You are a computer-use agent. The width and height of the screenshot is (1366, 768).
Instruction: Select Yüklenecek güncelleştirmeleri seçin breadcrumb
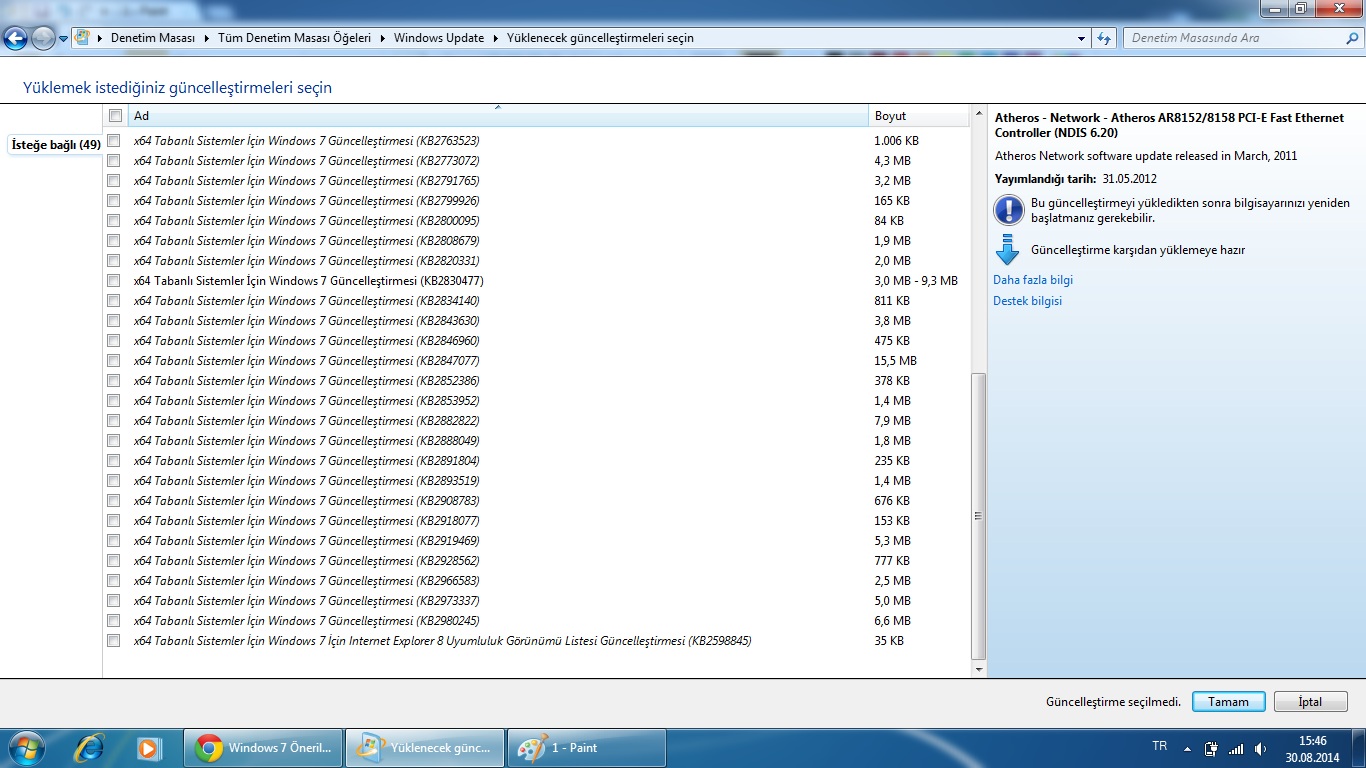click(x=600, y=38)
